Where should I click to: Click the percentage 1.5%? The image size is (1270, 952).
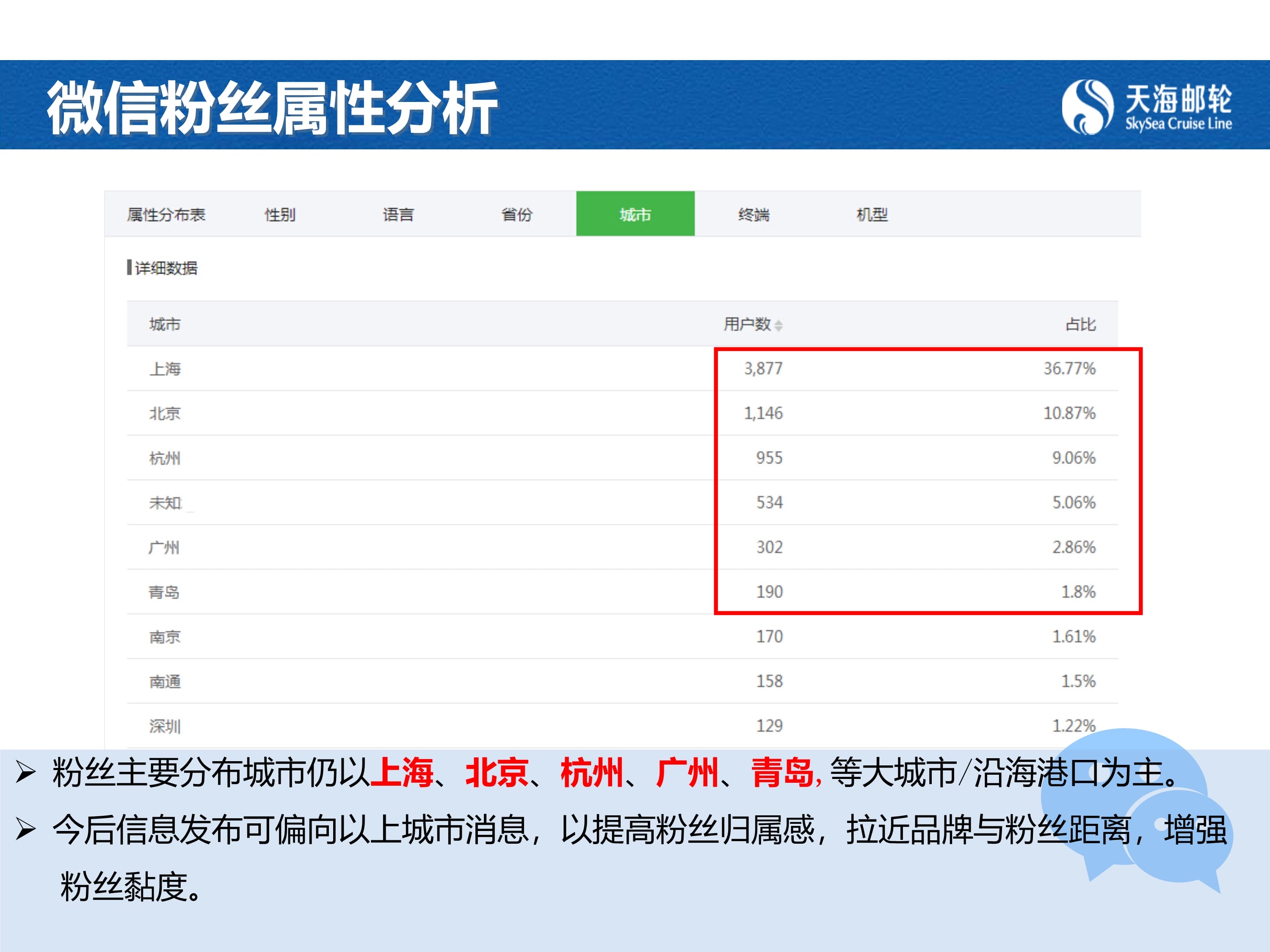click(x=1078, y=682)
